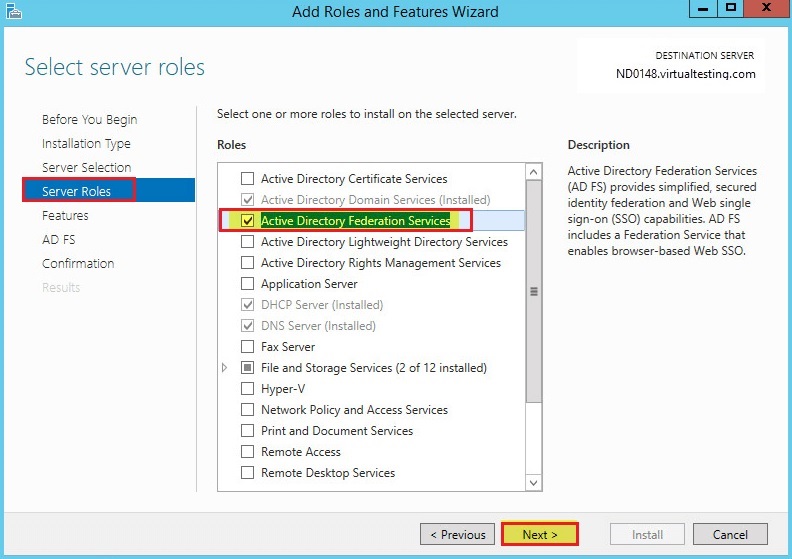Tick the Active Directory Certificate Services checkbox

point(248,179)
